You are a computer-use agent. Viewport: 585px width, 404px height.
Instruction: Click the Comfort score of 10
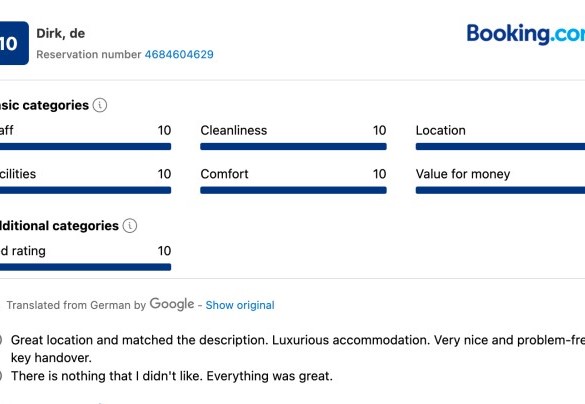(379, 174)
